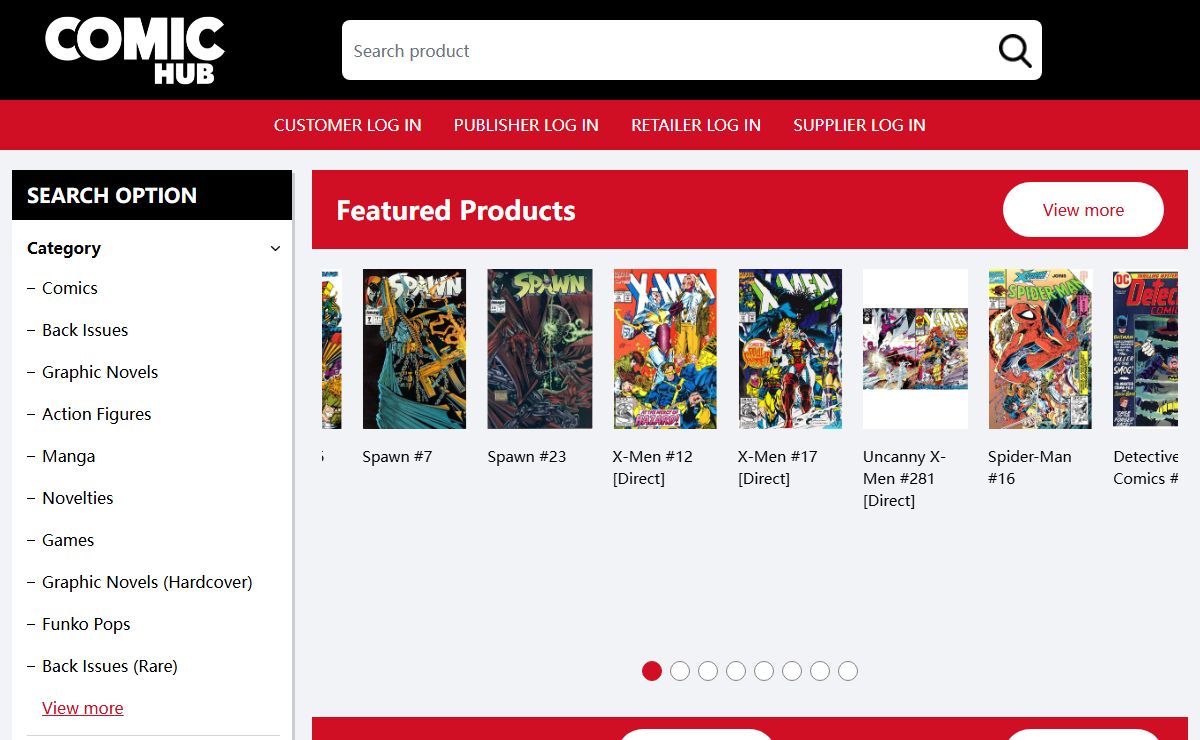This screenshot has height=740, width=1200.
Task: Open the Publisher Log In page
Action: tap(526, 125)
